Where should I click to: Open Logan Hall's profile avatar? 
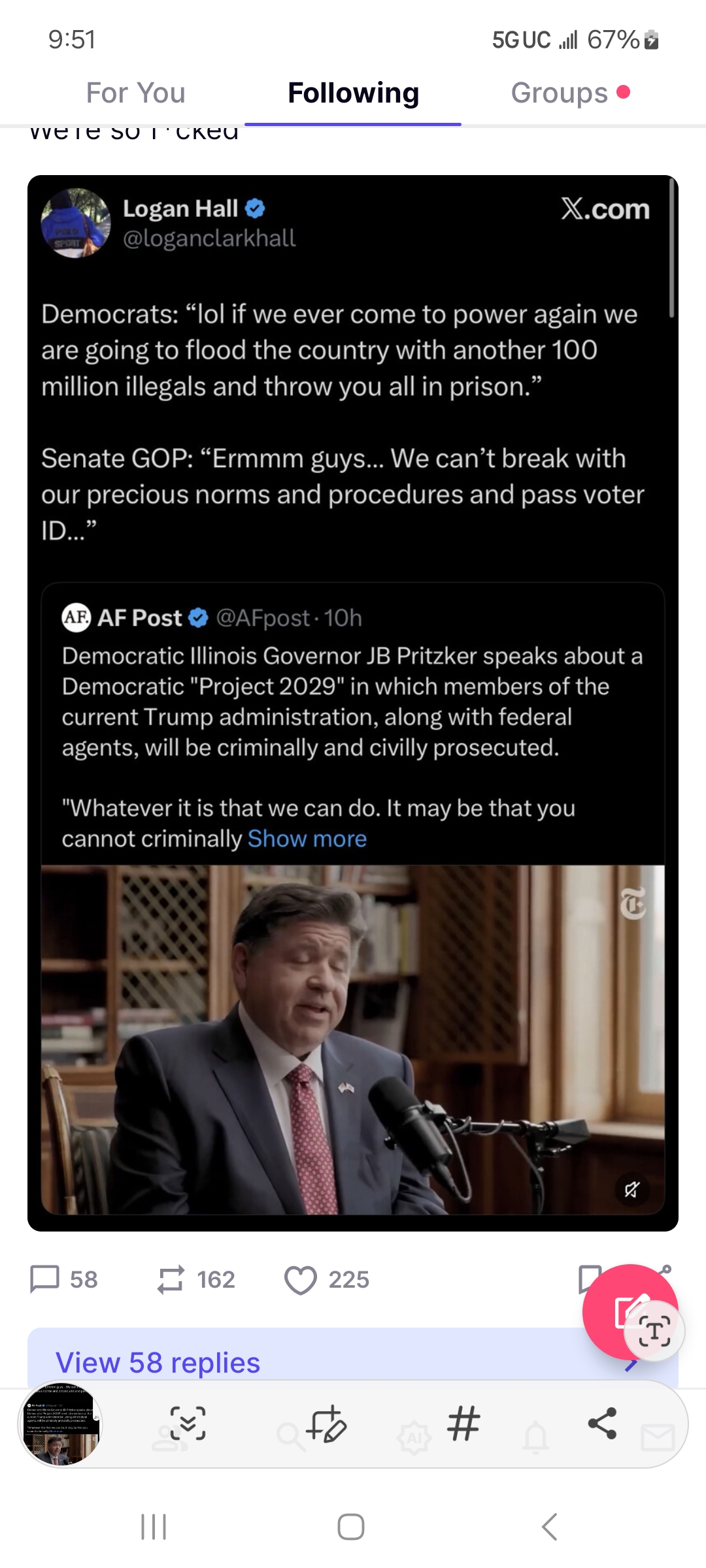point(75,223)
